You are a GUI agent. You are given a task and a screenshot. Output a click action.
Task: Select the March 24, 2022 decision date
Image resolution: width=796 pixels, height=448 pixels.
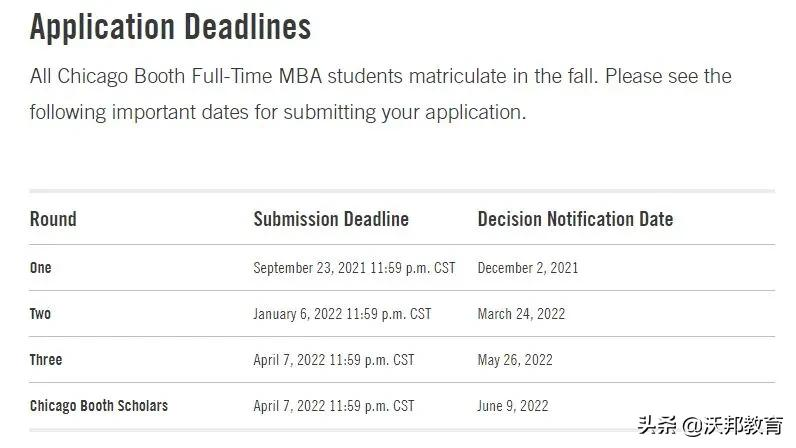tap(521, 314)
